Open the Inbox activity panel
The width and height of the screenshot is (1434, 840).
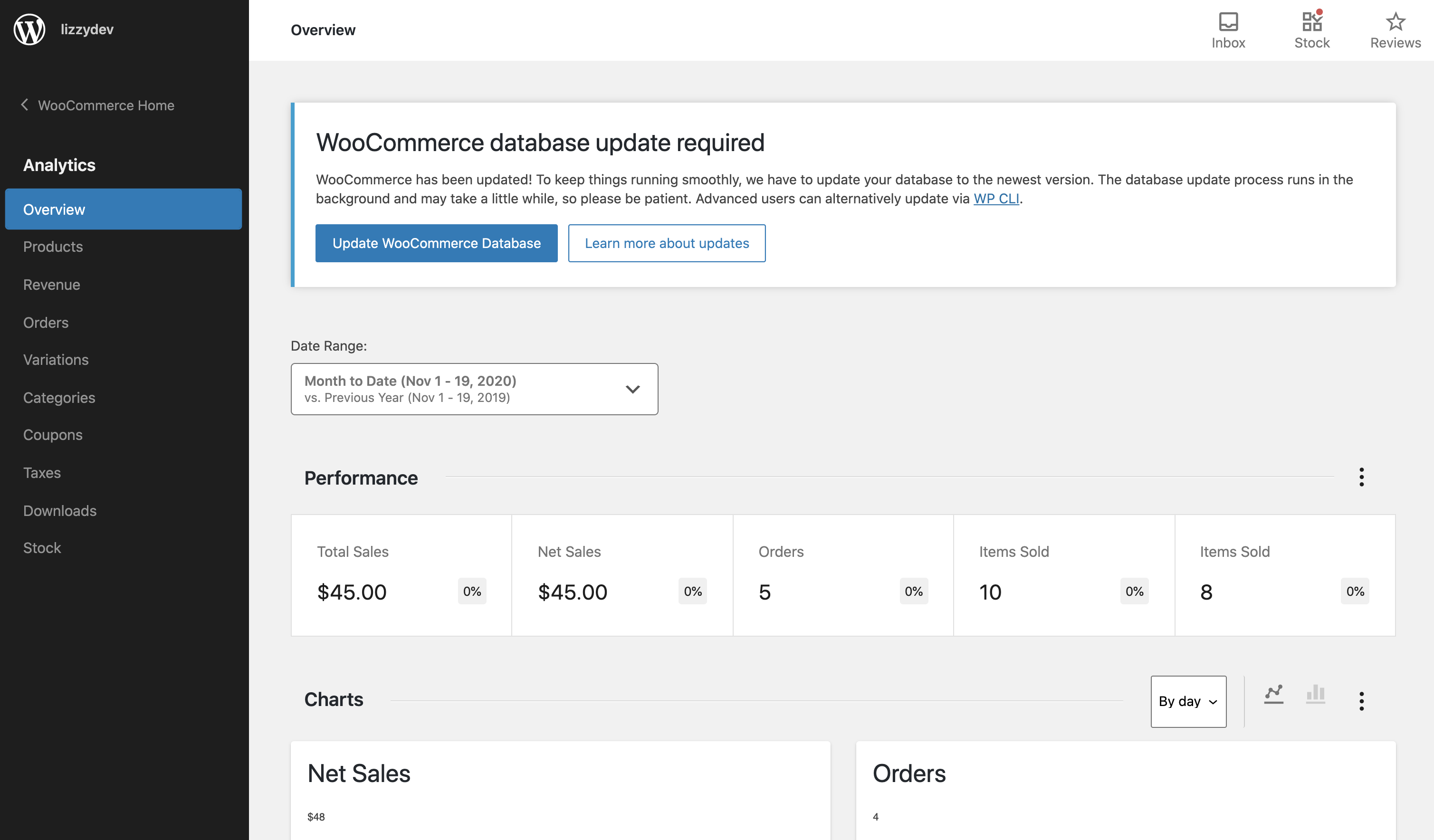[x=1229, y=29]
